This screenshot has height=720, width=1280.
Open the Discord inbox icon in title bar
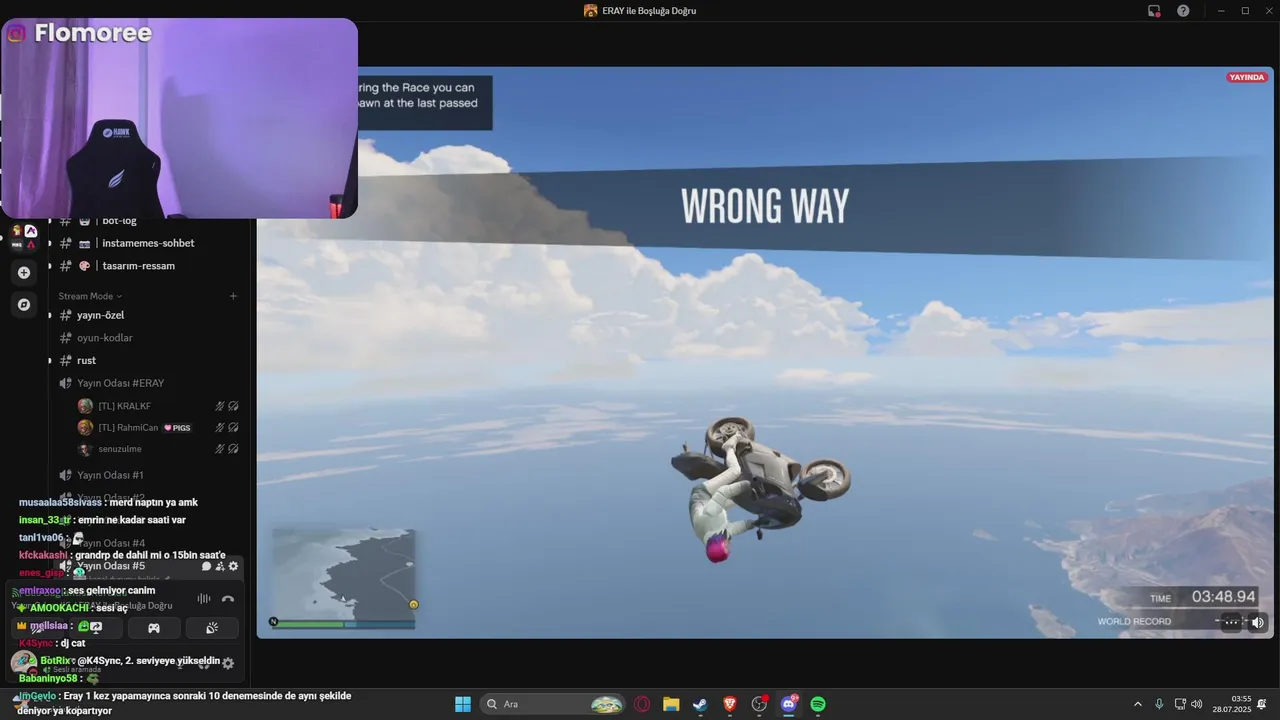click(1154, 11)
